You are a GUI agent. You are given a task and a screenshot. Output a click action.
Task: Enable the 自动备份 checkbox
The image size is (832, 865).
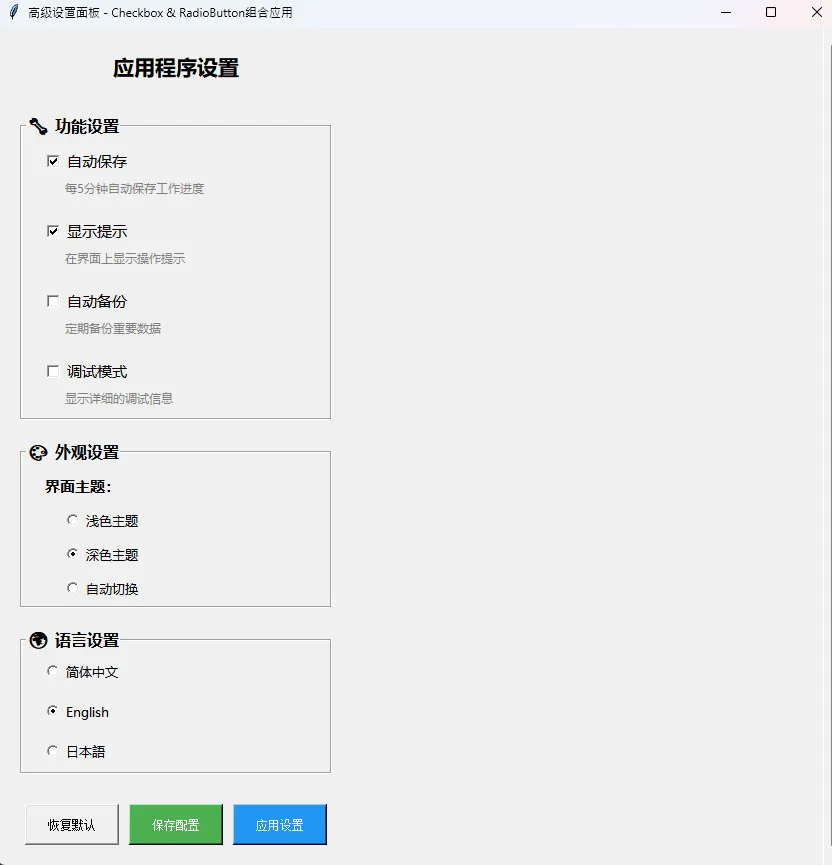(x=53, y=301)
